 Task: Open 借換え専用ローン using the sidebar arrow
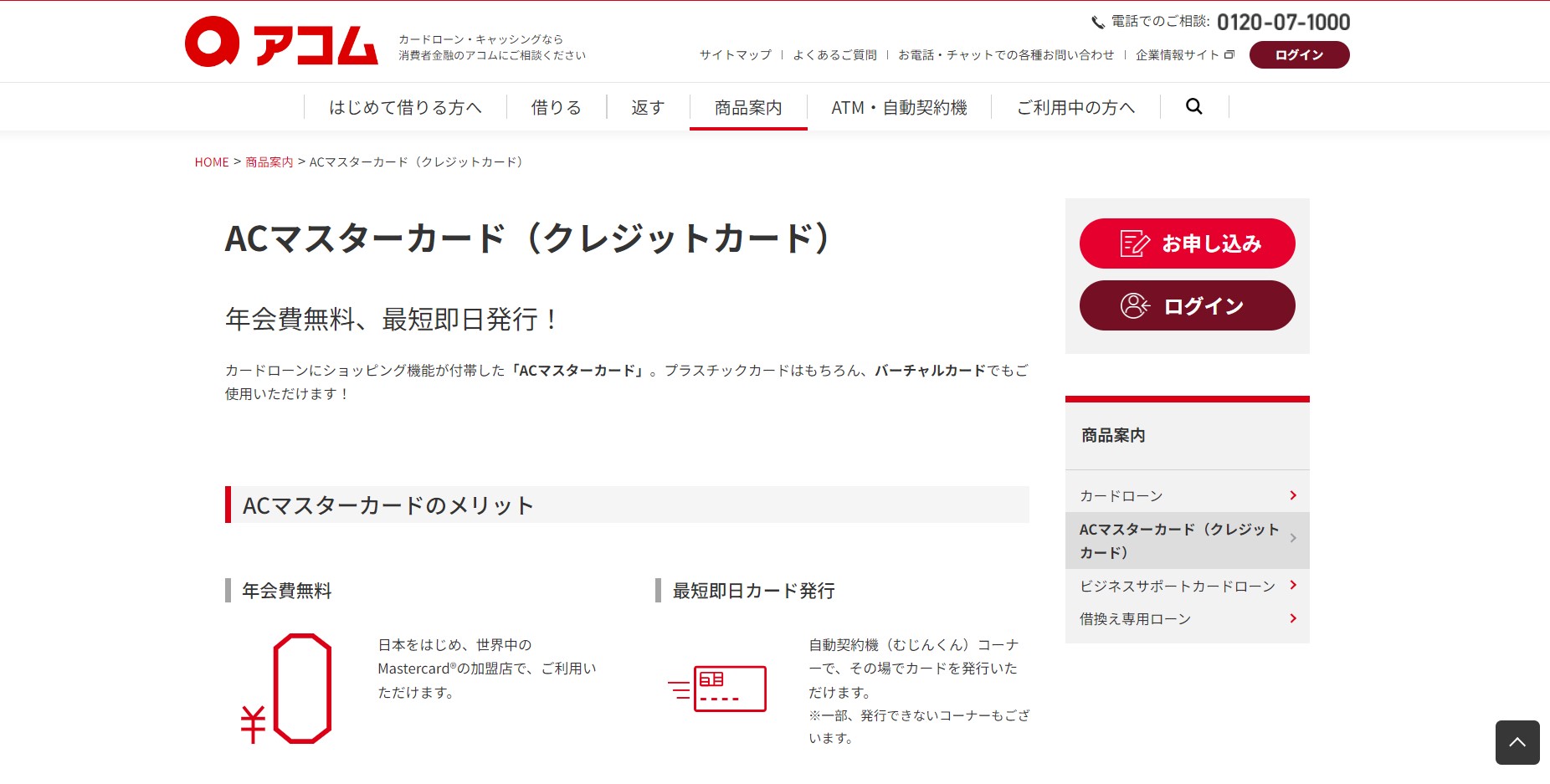1293,618
